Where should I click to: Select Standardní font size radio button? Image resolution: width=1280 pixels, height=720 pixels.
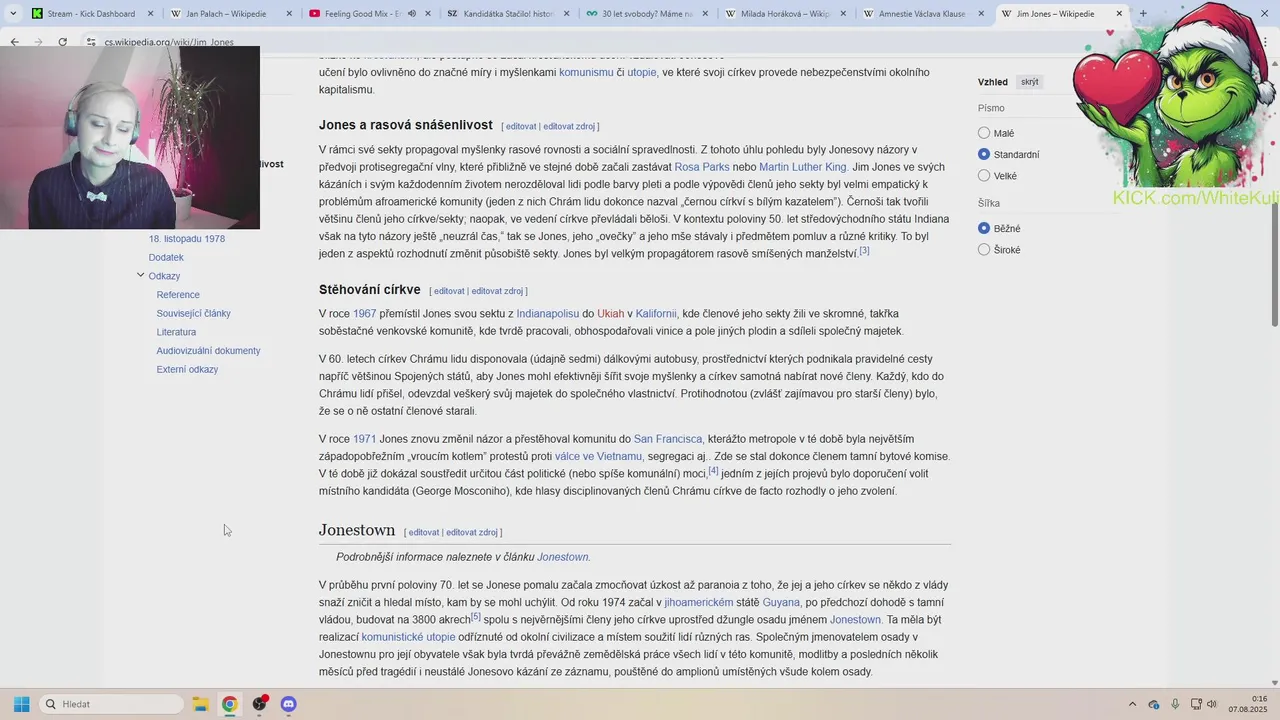(984, 154)
